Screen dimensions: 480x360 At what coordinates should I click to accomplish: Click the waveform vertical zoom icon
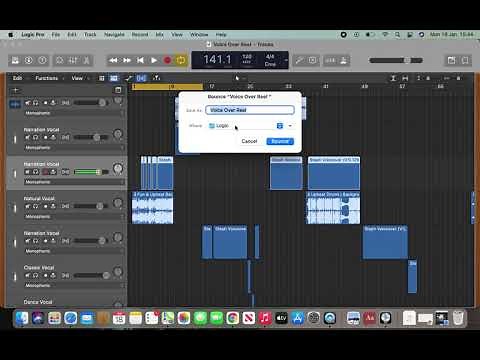393,78
